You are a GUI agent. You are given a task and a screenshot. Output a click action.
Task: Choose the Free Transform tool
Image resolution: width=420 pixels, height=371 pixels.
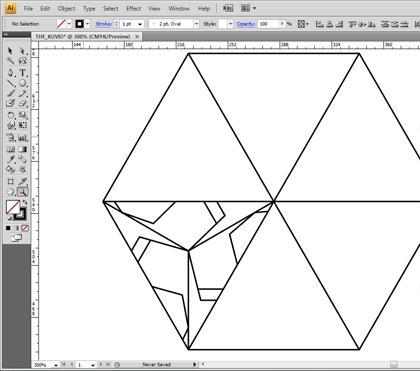click(22, 126)
